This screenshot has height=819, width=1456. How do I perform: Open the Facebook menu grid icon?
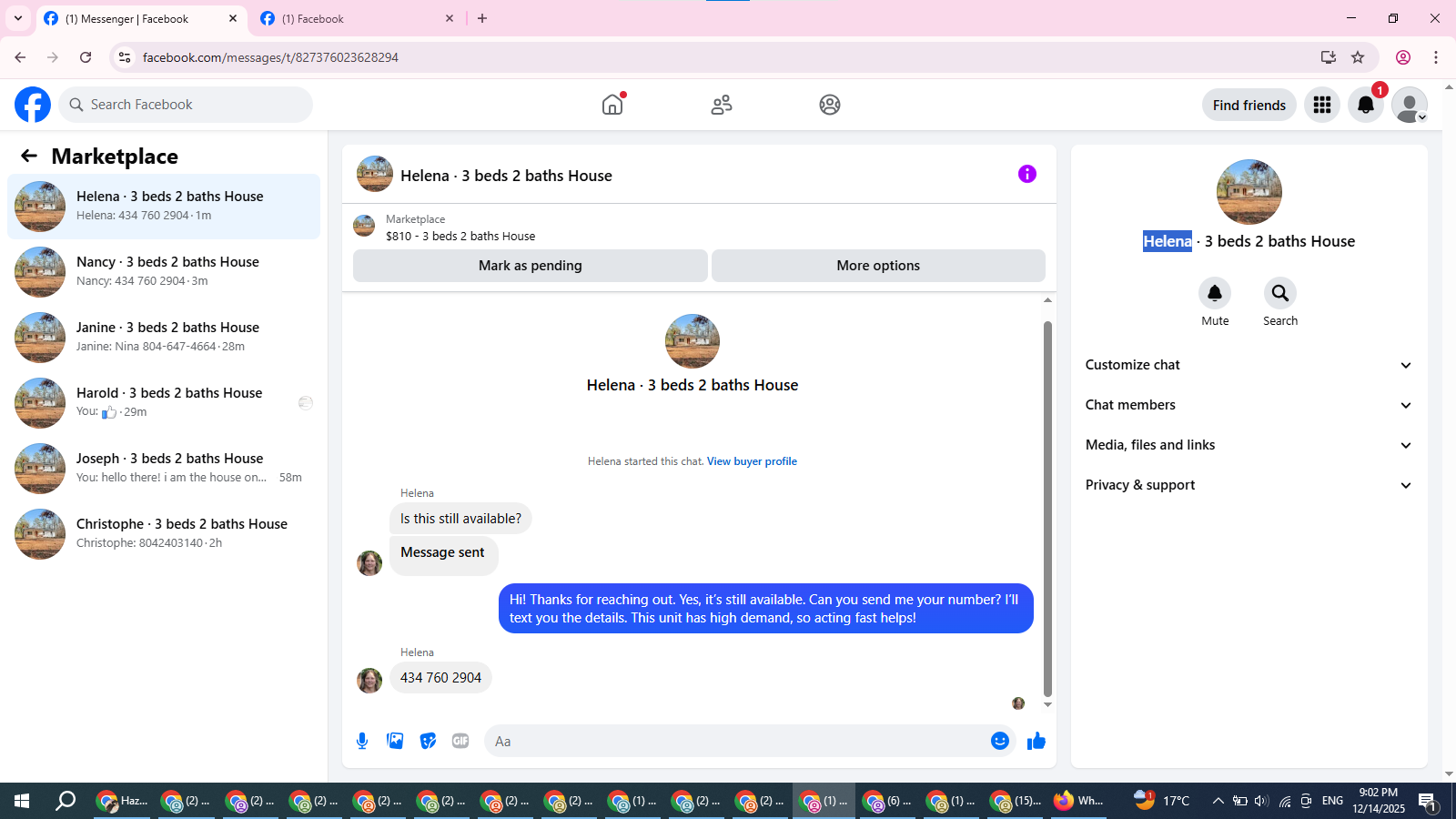click(x=1322, y=105)
